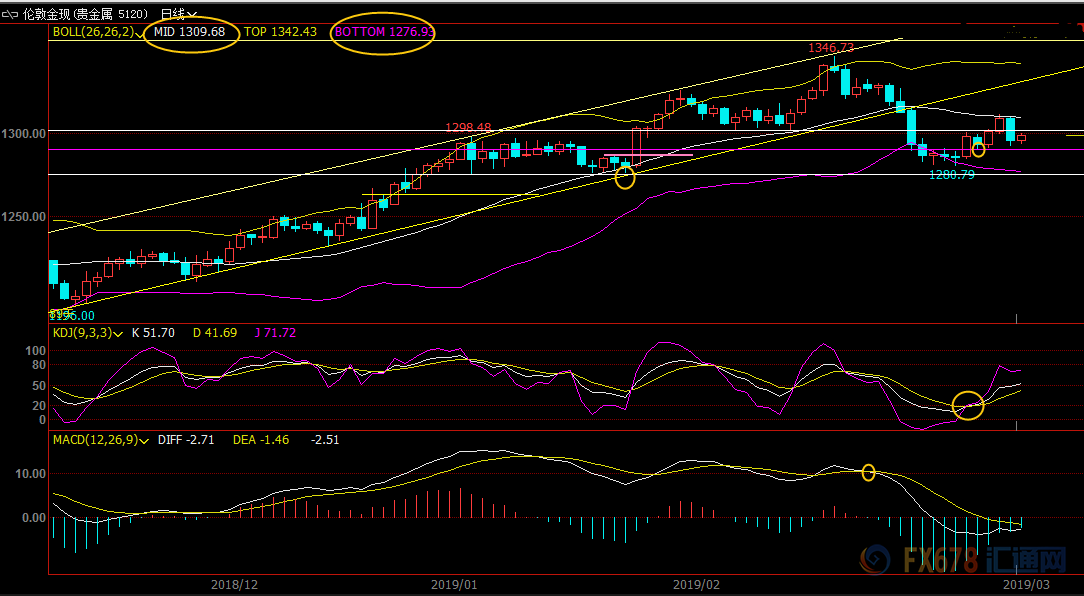Viewport: 1084px width, 596px height.
Task: Click the DEA -1.46 reading
Action: click(x=261, y=440)
